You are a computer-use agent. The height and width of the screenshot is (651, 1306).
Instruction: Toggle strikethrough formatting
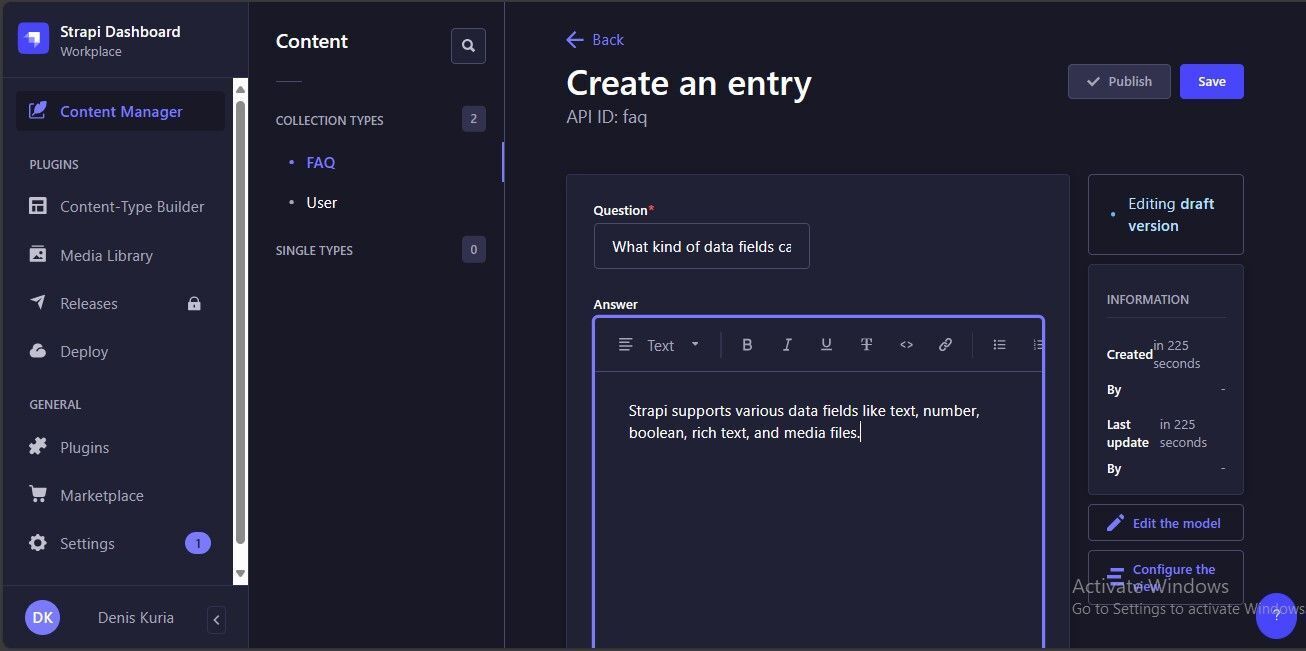click(x=866, y=345)
